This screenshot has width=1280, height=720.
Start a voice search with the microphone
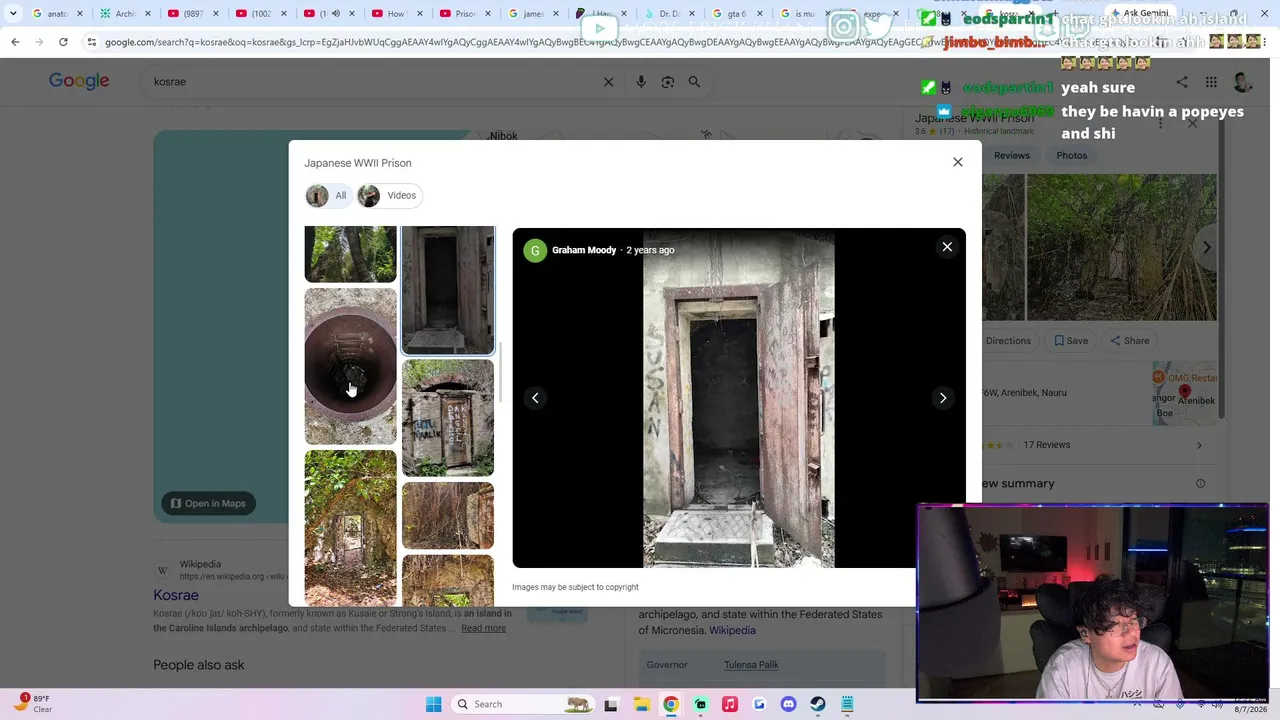click(641, 82)
